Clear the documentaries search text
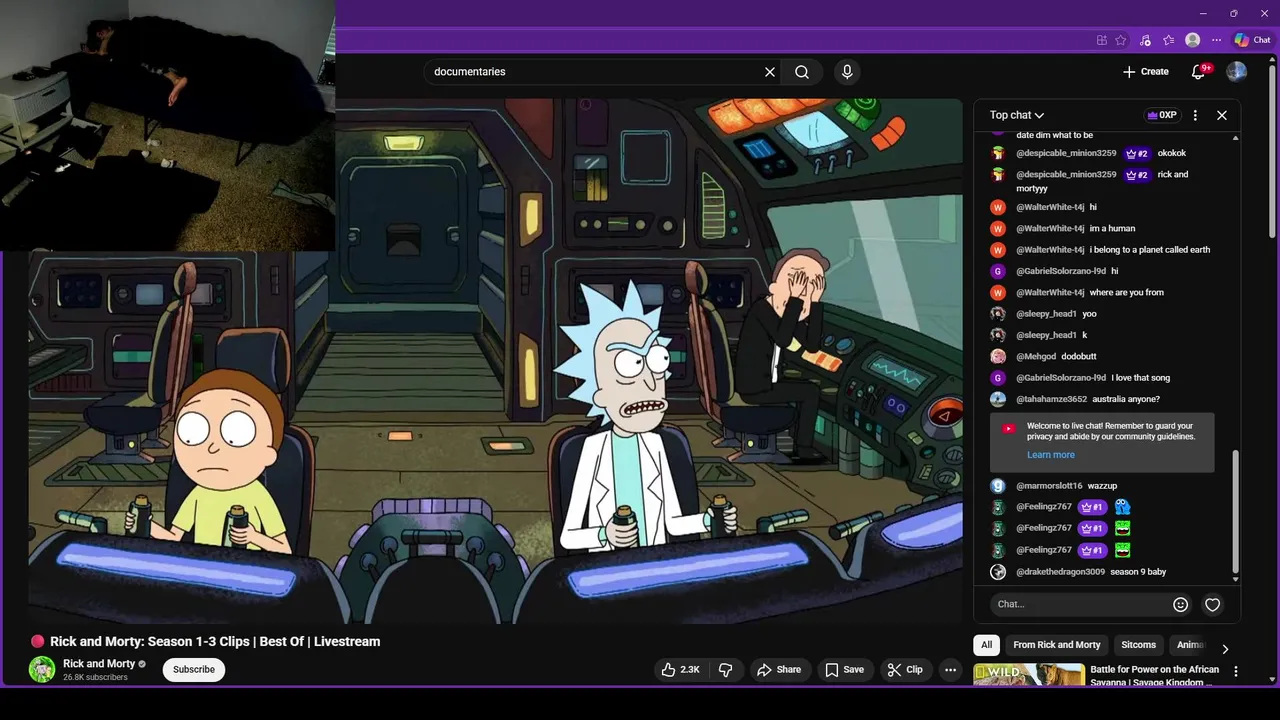This screenshot has height=720, width=1280. click(x=770, y=72)
